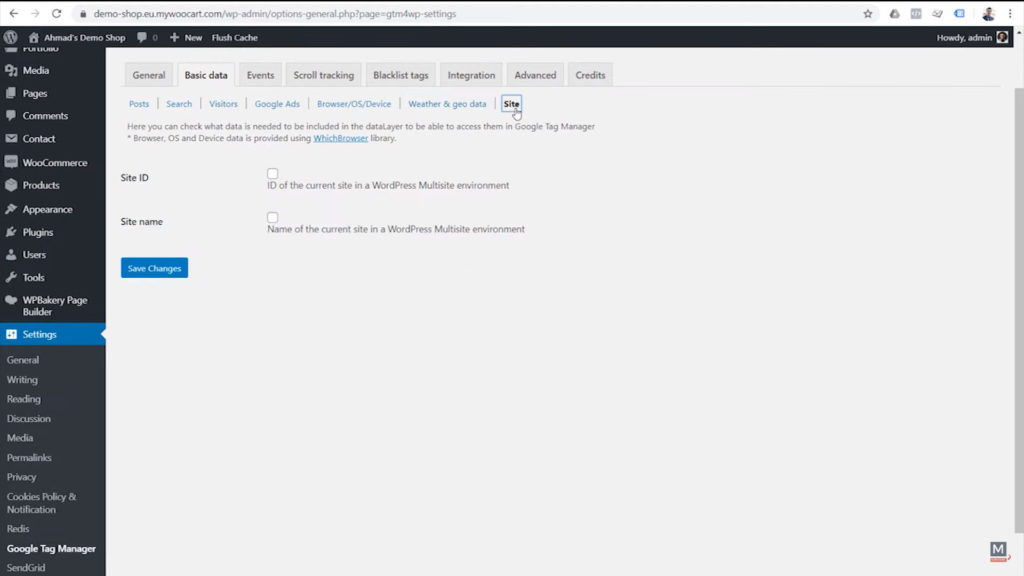Check the Site name option
The height and width of the screenshot is (576, 1024).
(272, 216)
